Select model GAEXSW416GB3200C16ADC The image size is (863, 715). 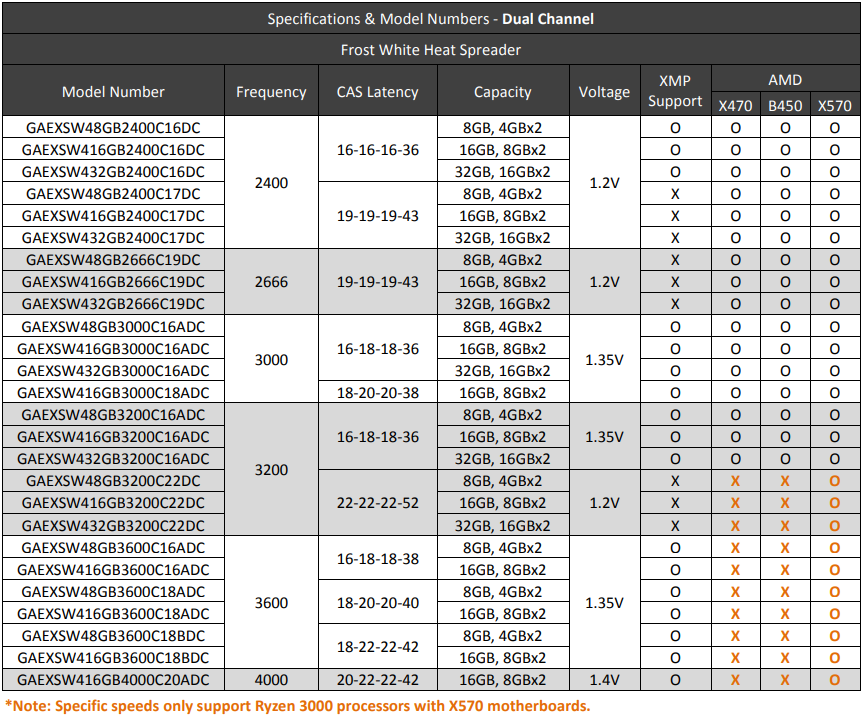coord(113,437)
